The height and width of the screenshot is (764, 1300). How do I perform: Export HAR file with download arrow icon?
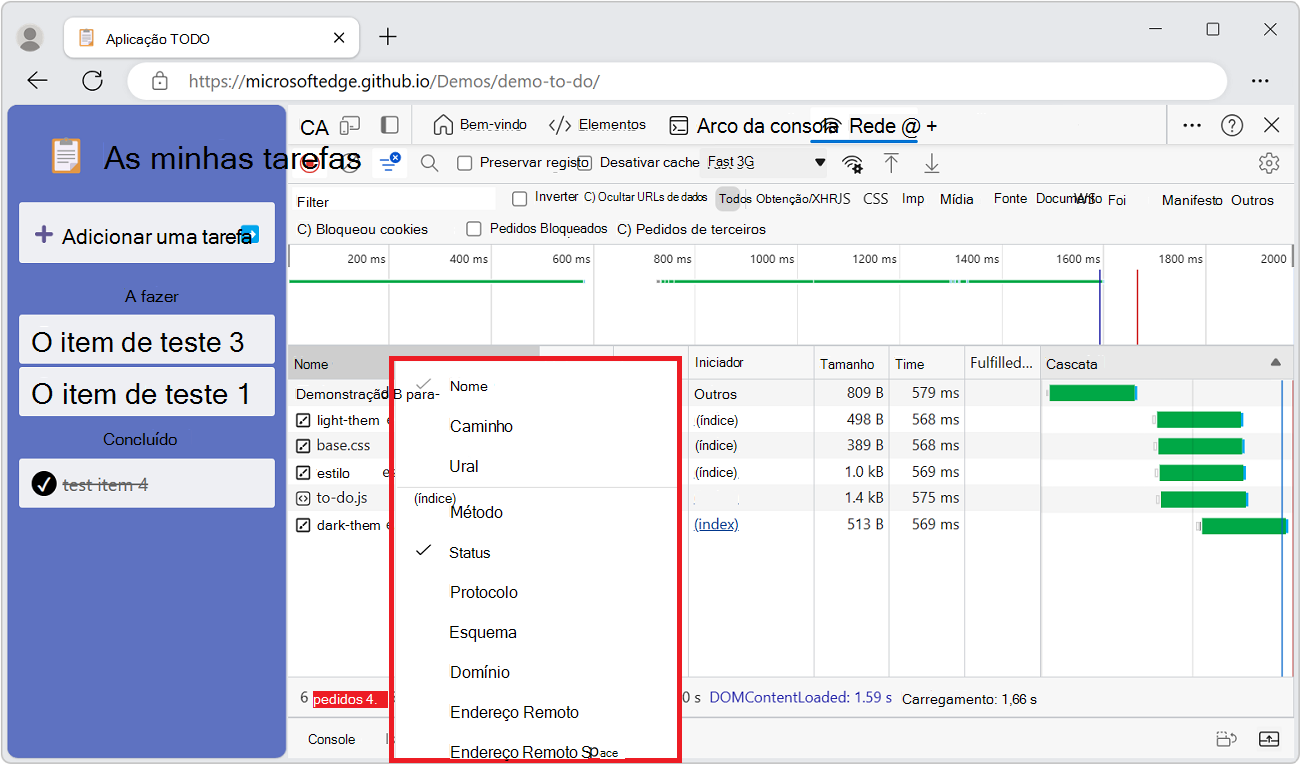pos(931,162)
